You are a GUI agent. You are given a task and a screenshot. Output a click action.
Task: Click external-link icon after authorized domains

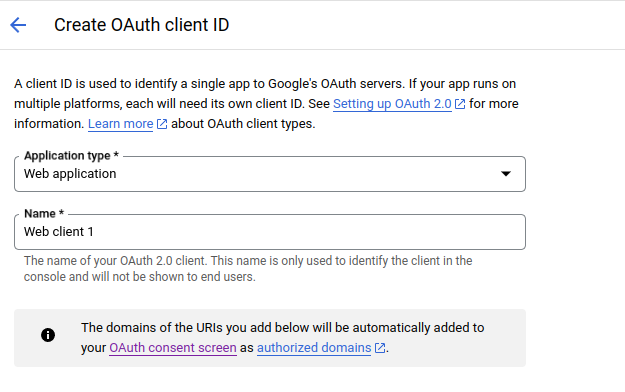pyautogui.click(x=380, y=348)
